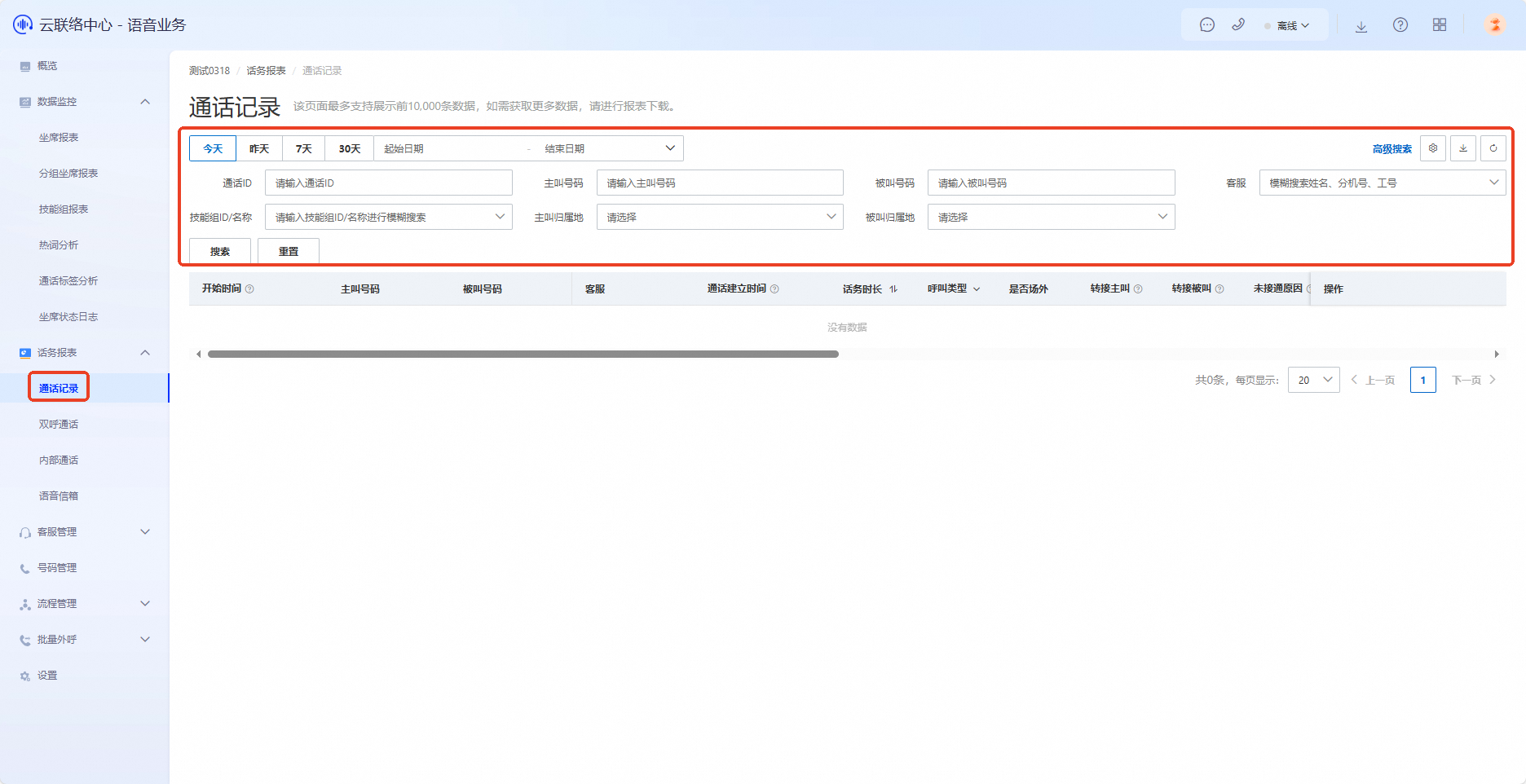Screen dimensions: 1526x784
Task: Click the help icon next to 通话建立时间
Action: (x=774, y=289)
